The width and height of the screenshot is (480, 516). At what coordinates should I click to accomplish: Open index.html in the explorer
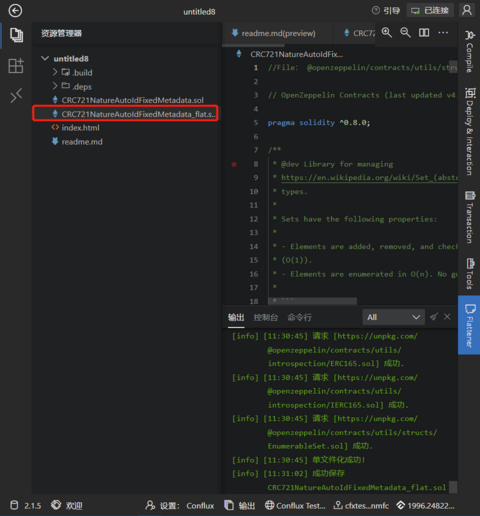[76, 128]
